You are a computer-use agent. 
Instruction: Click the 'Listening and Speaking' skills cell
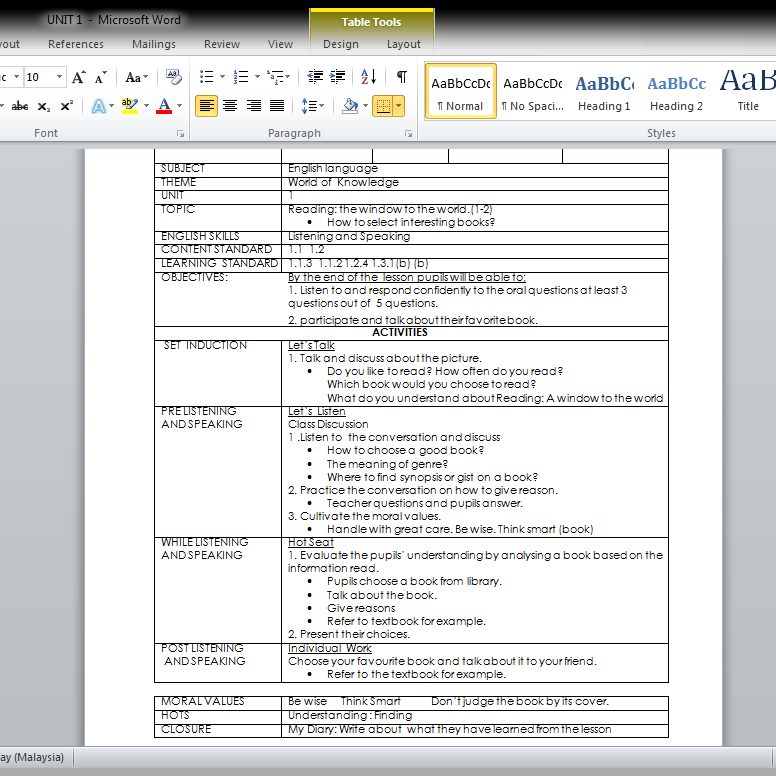(475, 237)
